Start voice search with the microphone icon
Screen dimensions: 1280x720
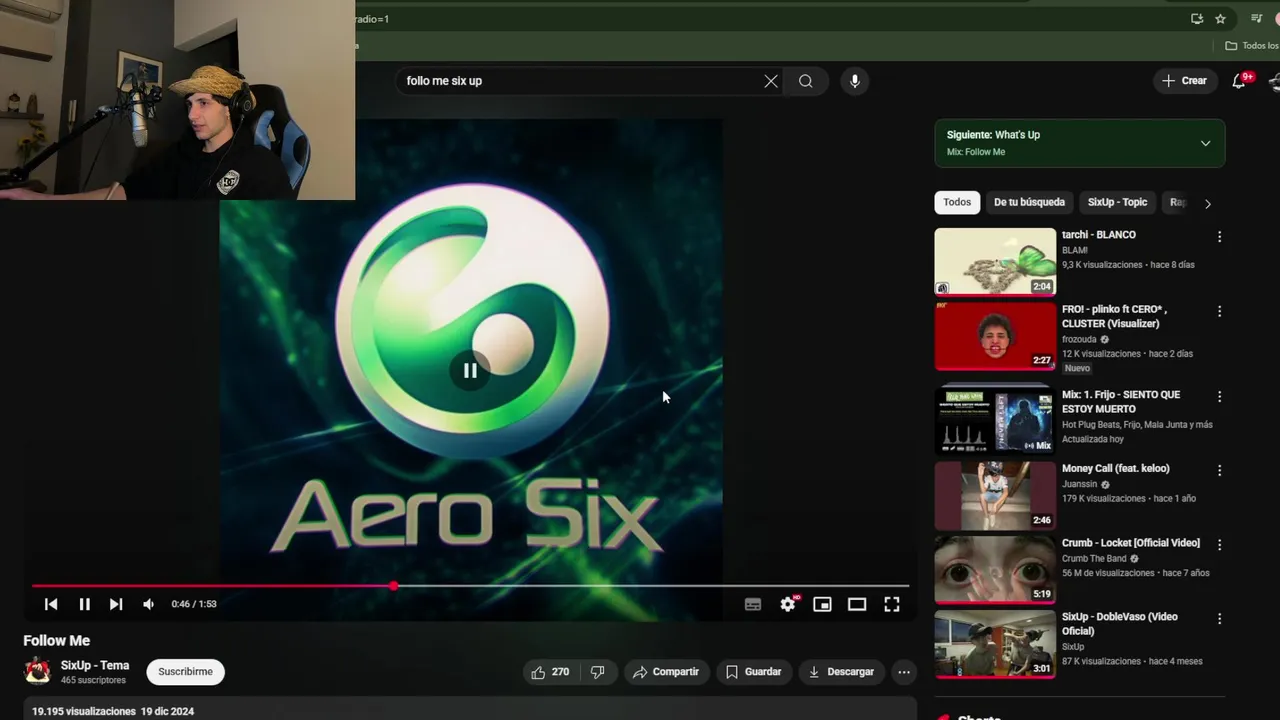tap(854, 81)
